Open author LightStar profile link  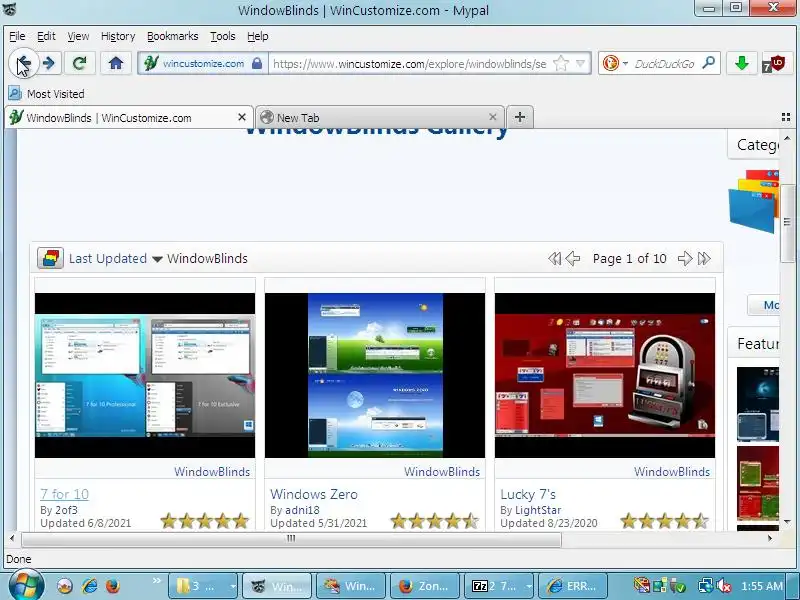(538, 510)
